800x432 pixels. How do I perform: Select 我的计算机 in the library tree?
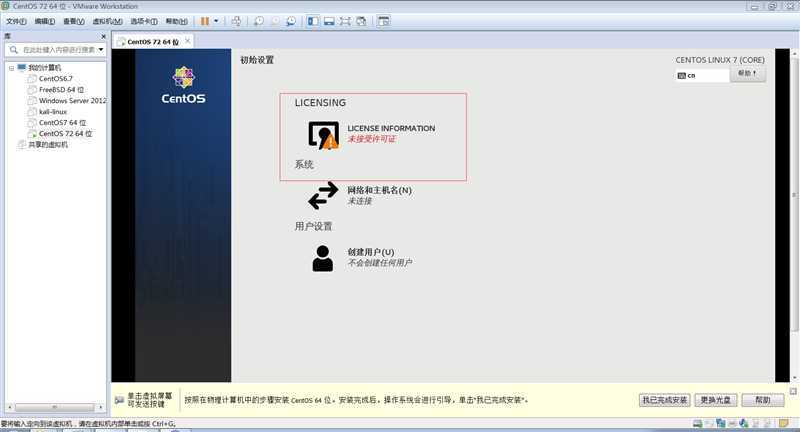pos(44,68)
